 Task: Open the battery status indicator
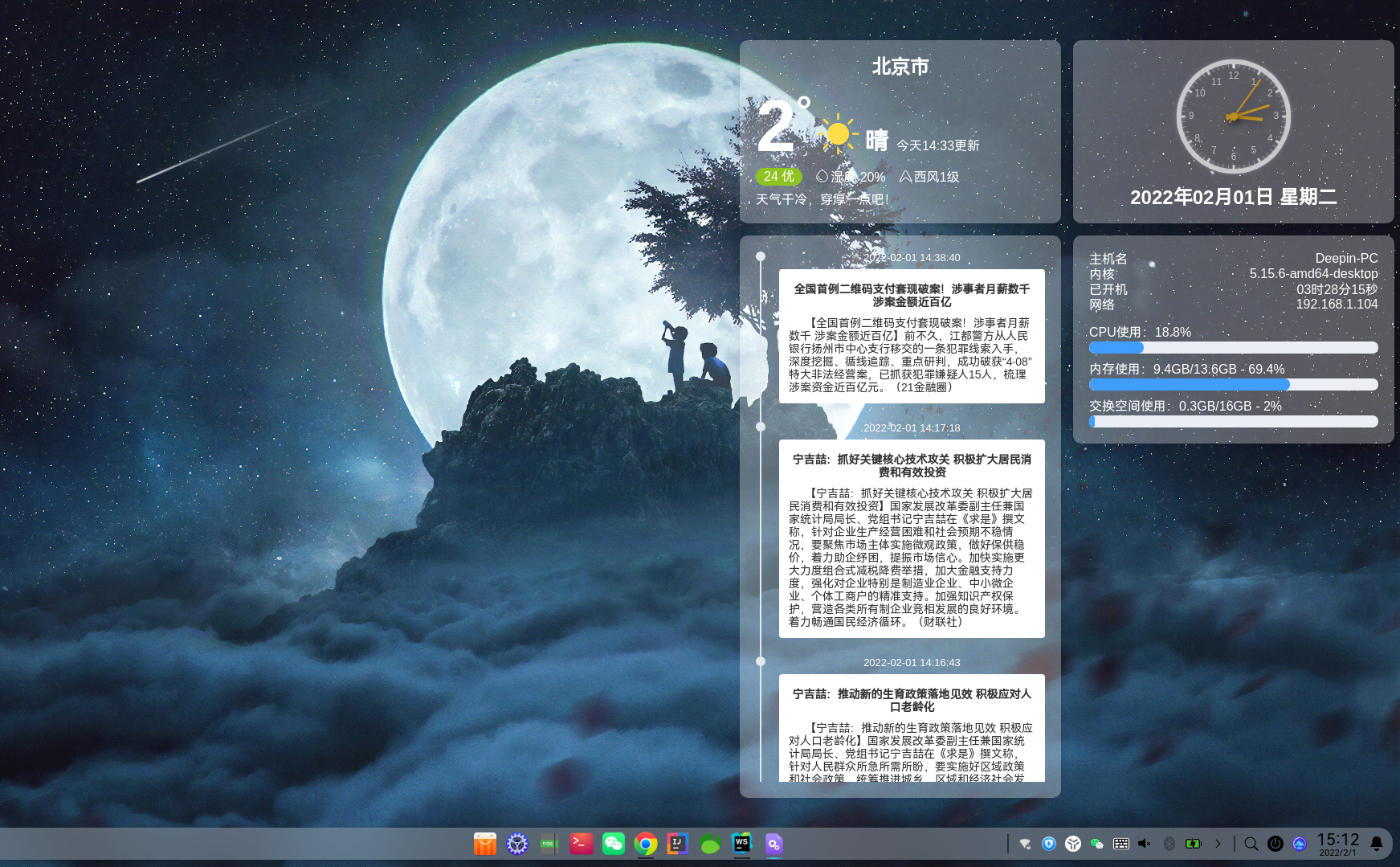[1194, 844]
